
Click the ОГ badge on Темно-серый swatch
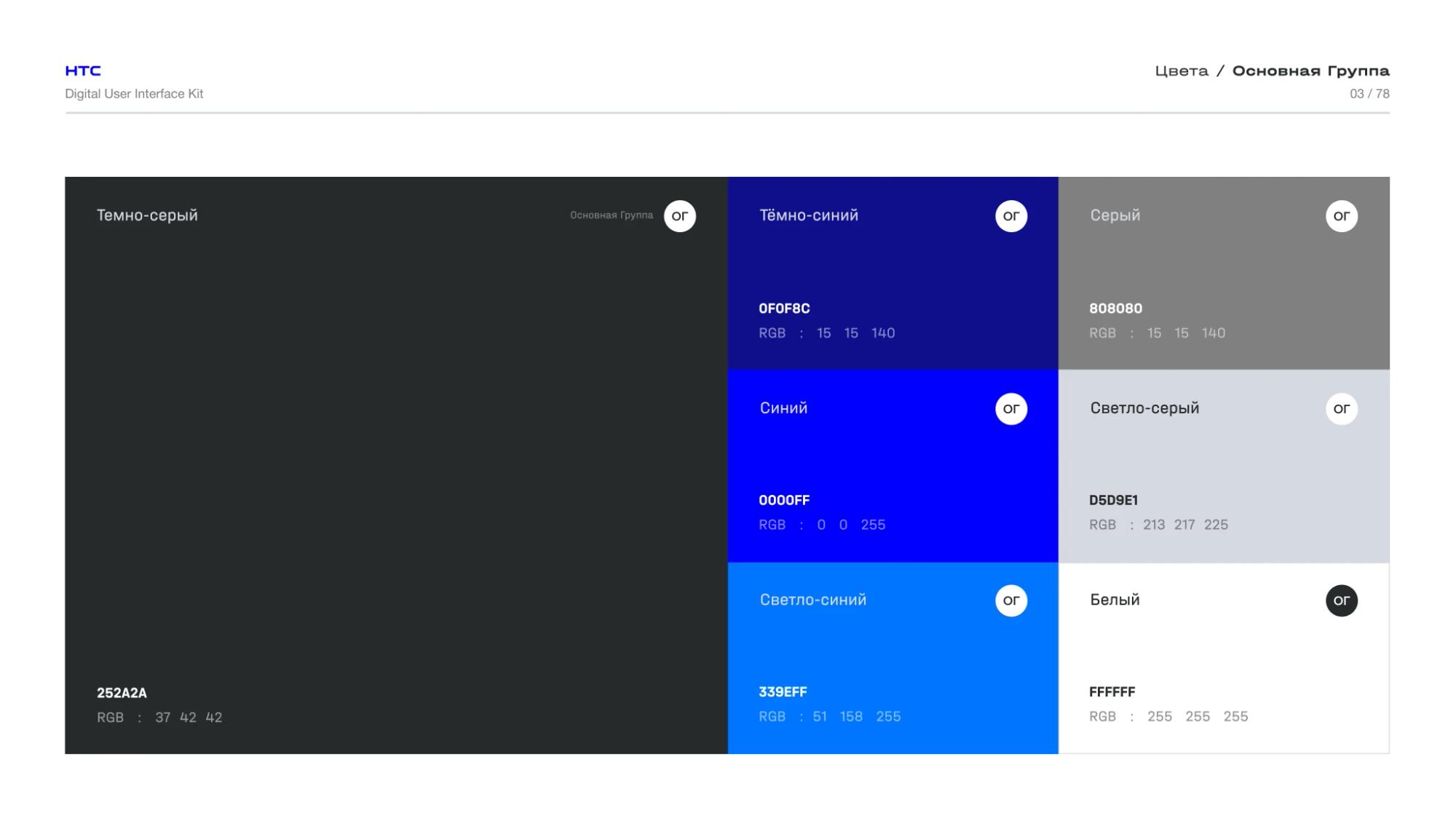[679, 216]
